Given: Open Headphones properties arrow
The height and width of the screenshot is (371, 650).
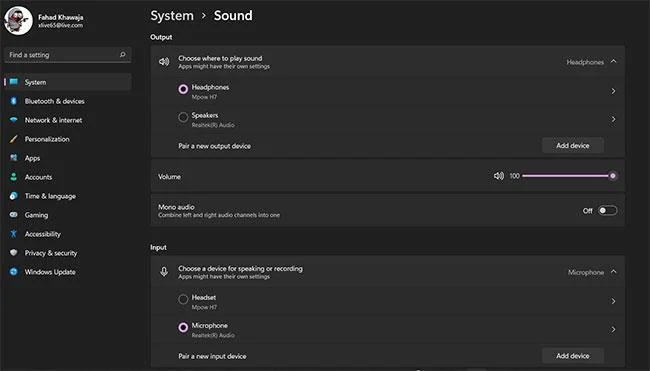Looking at the screenshot, I should (x=613, y=91).
